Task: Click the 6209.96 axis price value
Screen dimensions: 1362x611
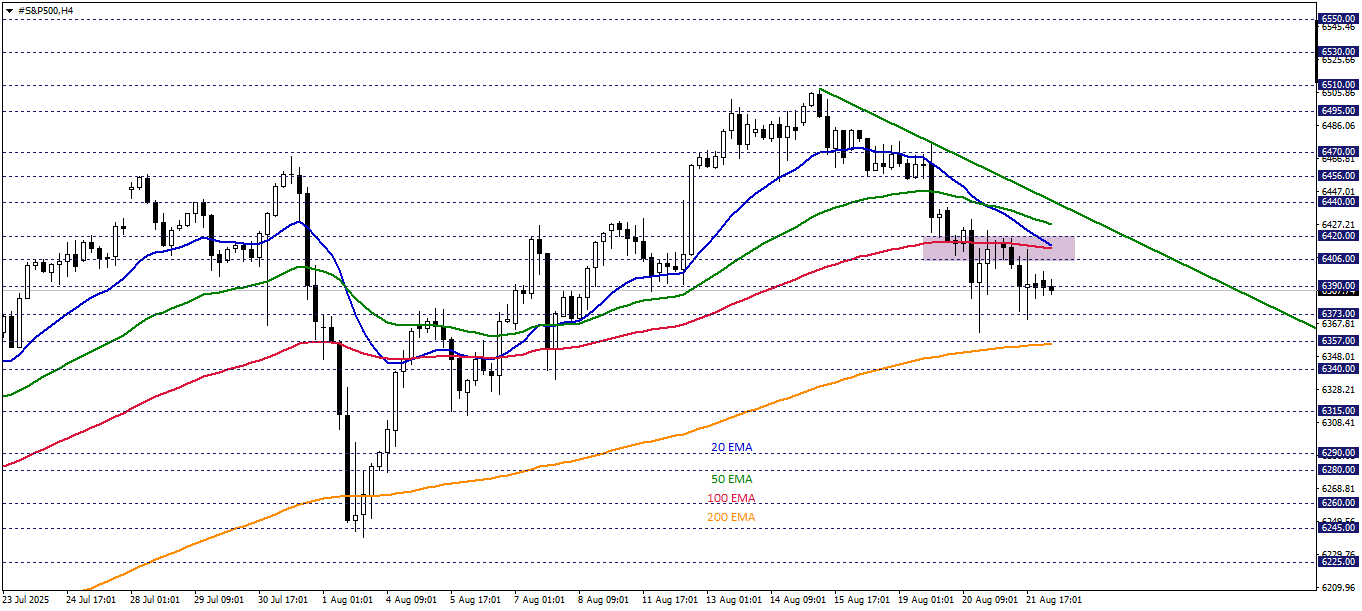Action: pyautogui.click(x=1338, y=588)
